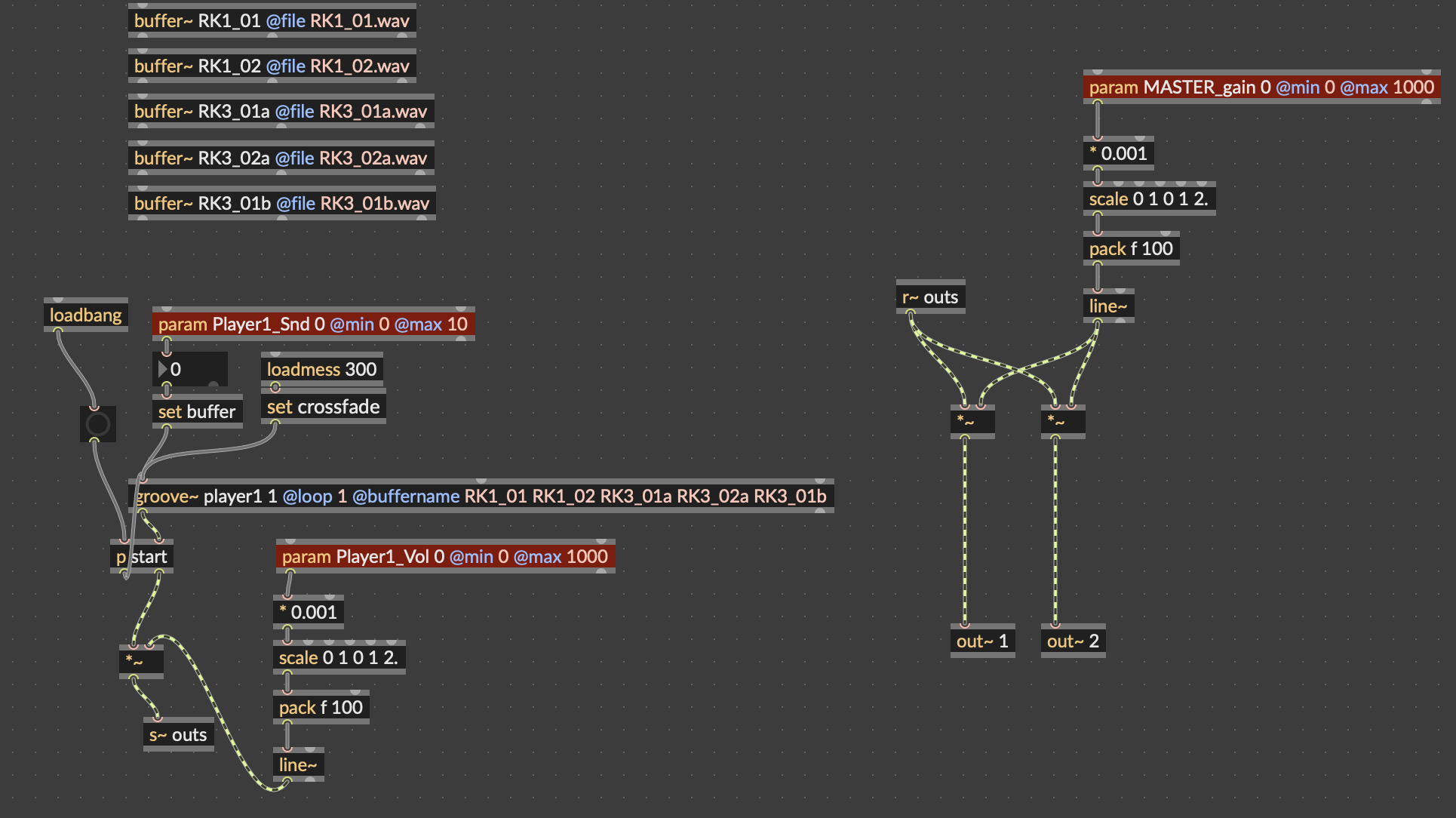Select the param Player1_Snd object
This screenshot has height=818, width=1456.
[313, 324]
